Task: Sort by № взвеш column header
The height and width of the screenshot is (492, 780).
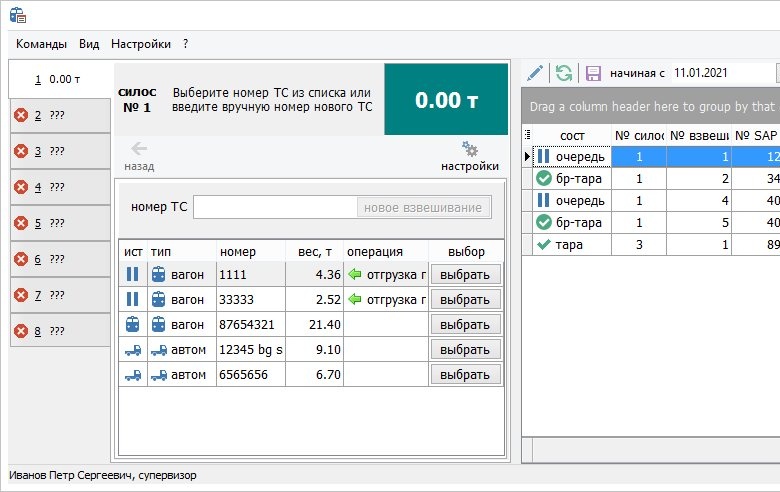Action: (698, 136)
